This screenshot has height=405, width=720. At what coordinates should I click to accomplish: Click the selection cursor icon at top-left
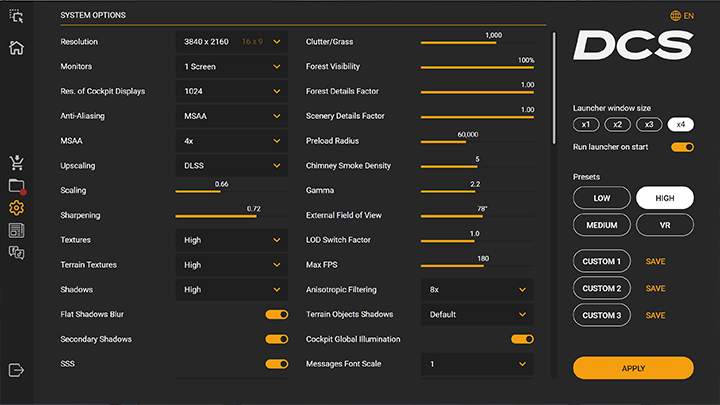[16, 14]
